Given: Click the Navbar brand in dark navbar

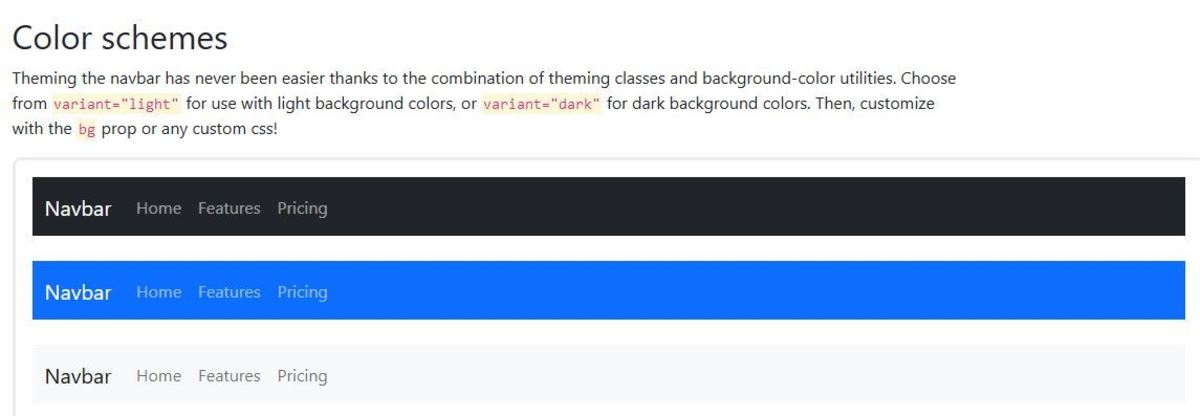Looking at the screenshot, I should tap(78, 208).
